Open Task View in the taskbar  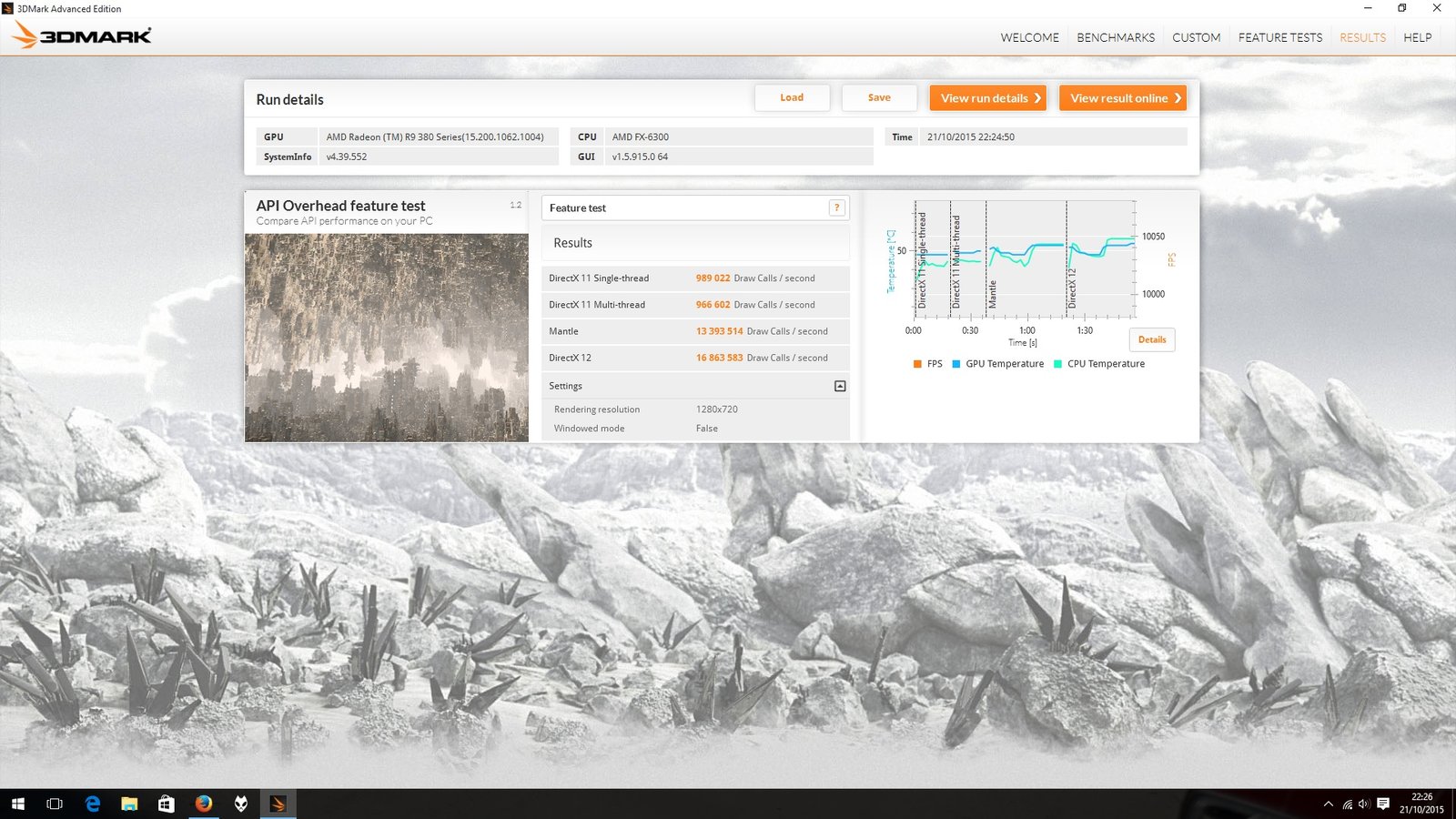point(55,804)
